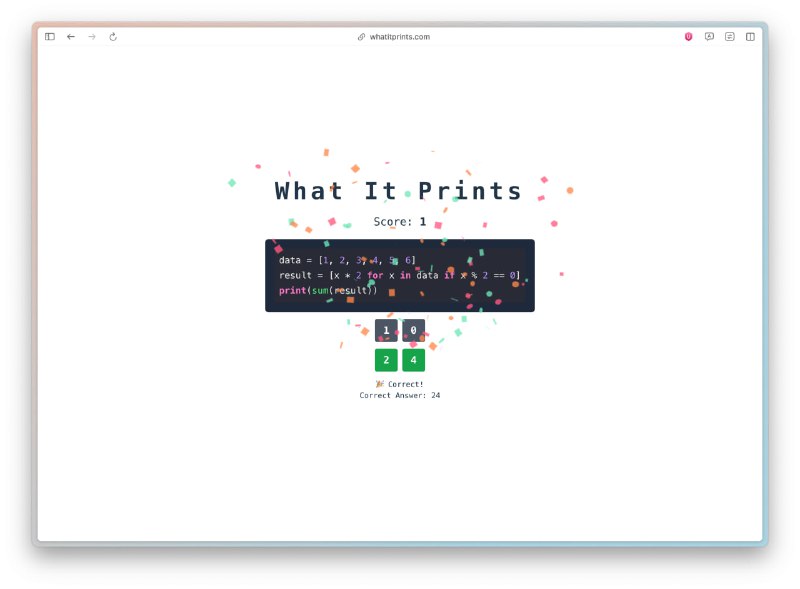This screenshot has height=589, width=800.
Task: Click the What It Prints title
Action: pyautogui.click(x=398, y=191)
